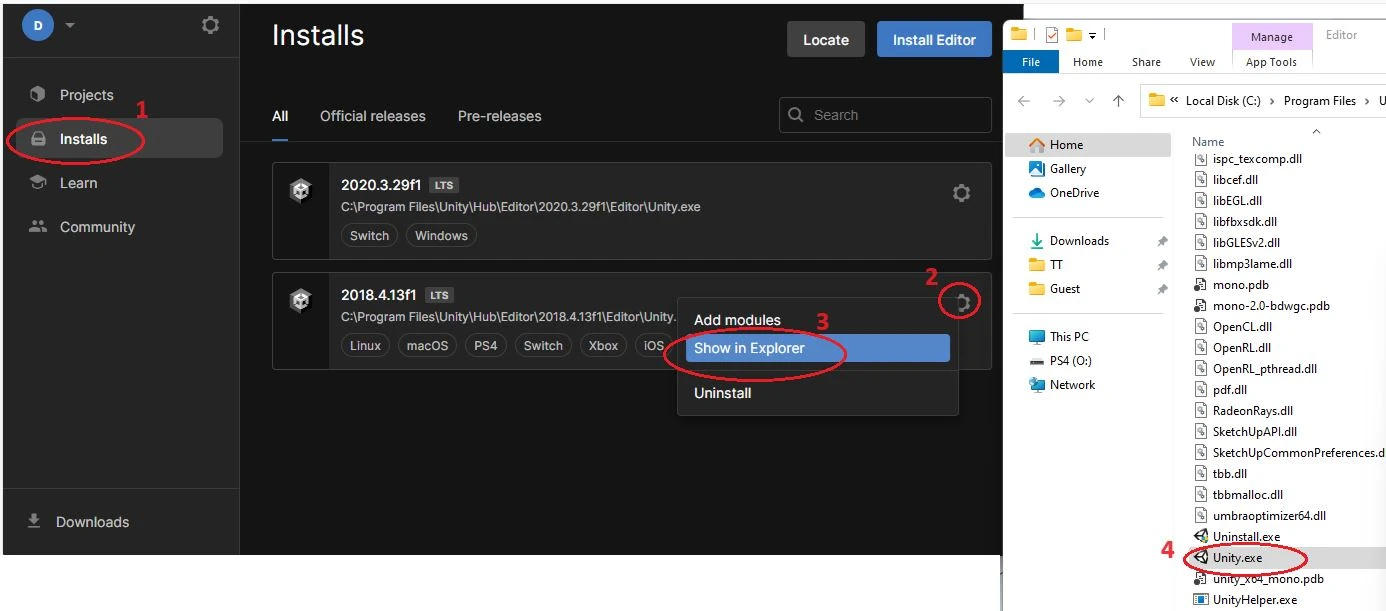The width and height of the screenshot is (1386, 611).
Task: Click Unity cube icon of 2020.3.29f1
Action: [301, 191]
